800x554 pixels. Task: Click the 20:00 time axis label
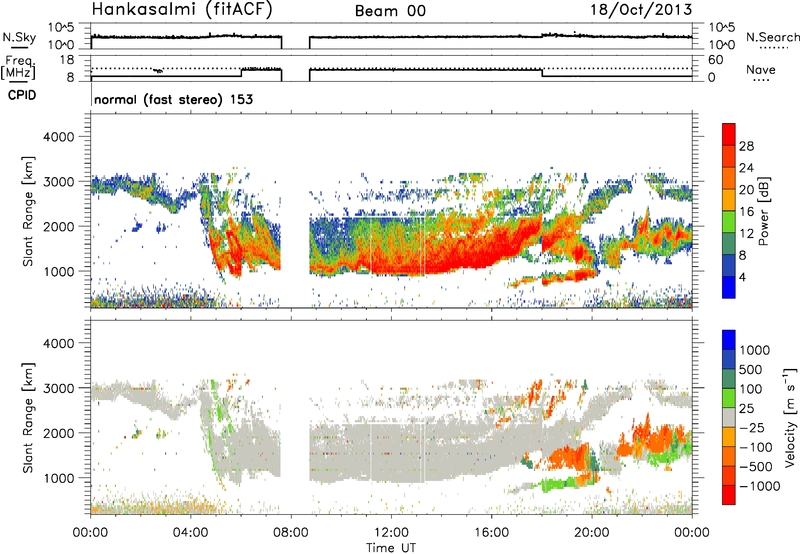(592, 533)
